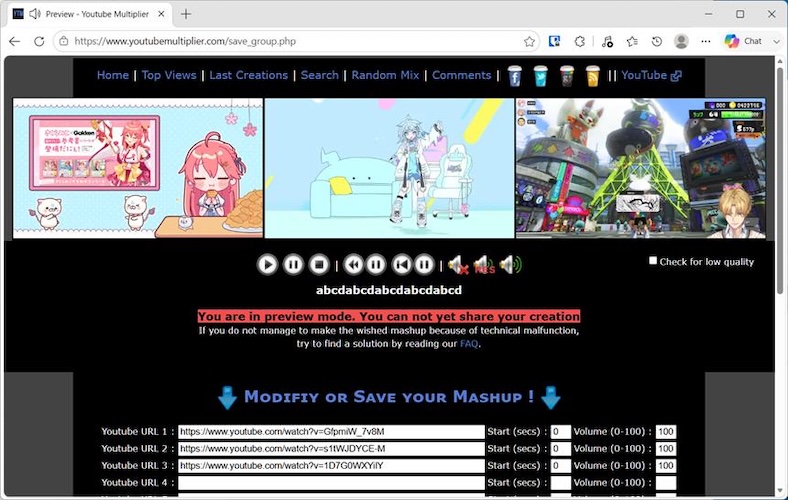Open the external YouTube link
This screenshot has width=788, height=500.
point(651,75)
